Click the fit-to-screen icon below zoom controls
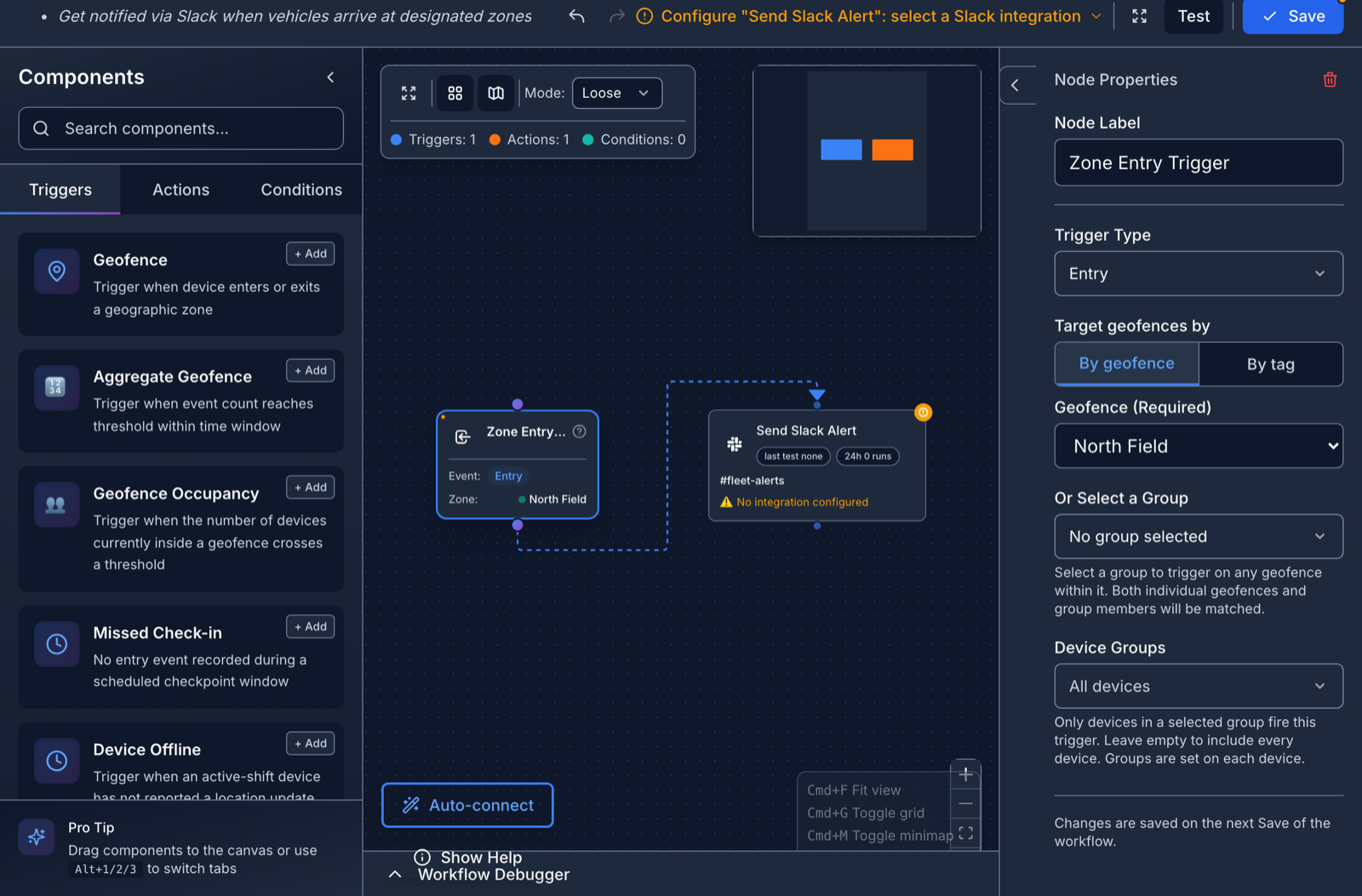Image resolution: width=1362 pixels, height=896 pixels. pyautogui.click(x=965, y=833)
